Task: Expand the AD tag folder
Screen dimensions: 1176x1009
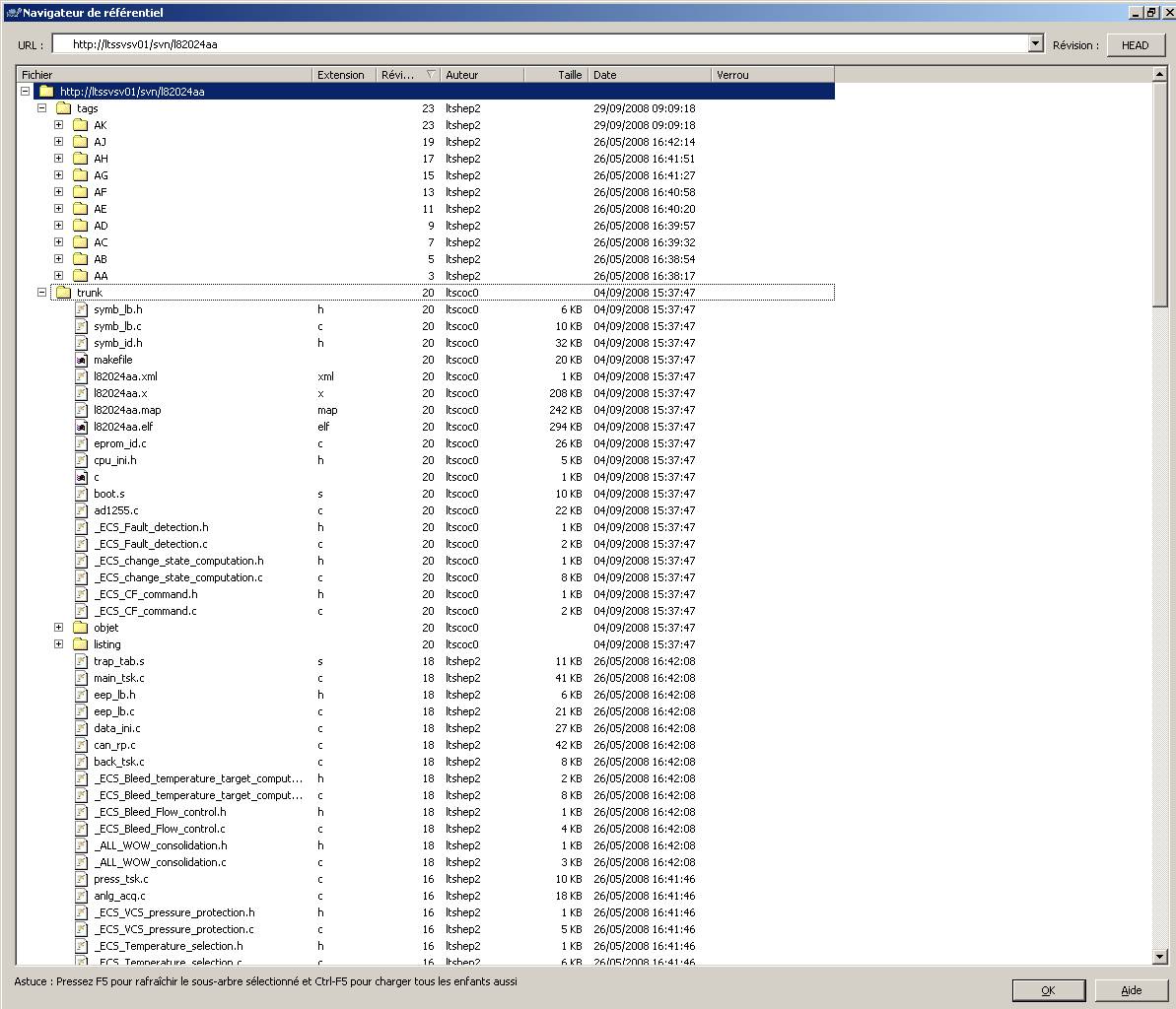Action: tap(58, 226)
